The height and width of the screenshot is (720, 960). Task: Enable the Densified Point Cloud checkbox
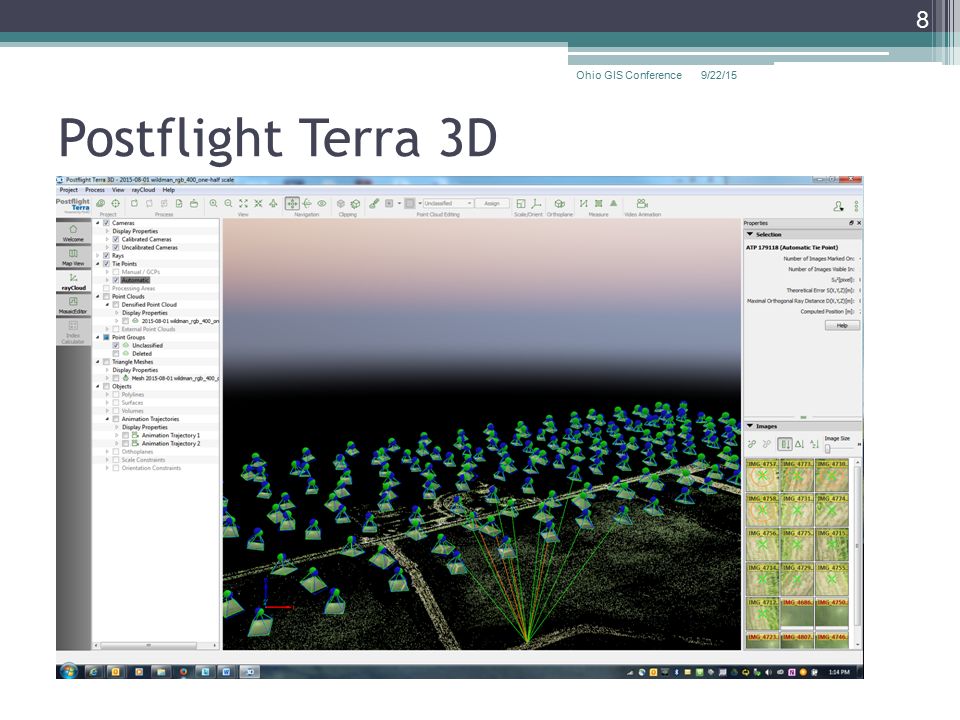point(116,304)
